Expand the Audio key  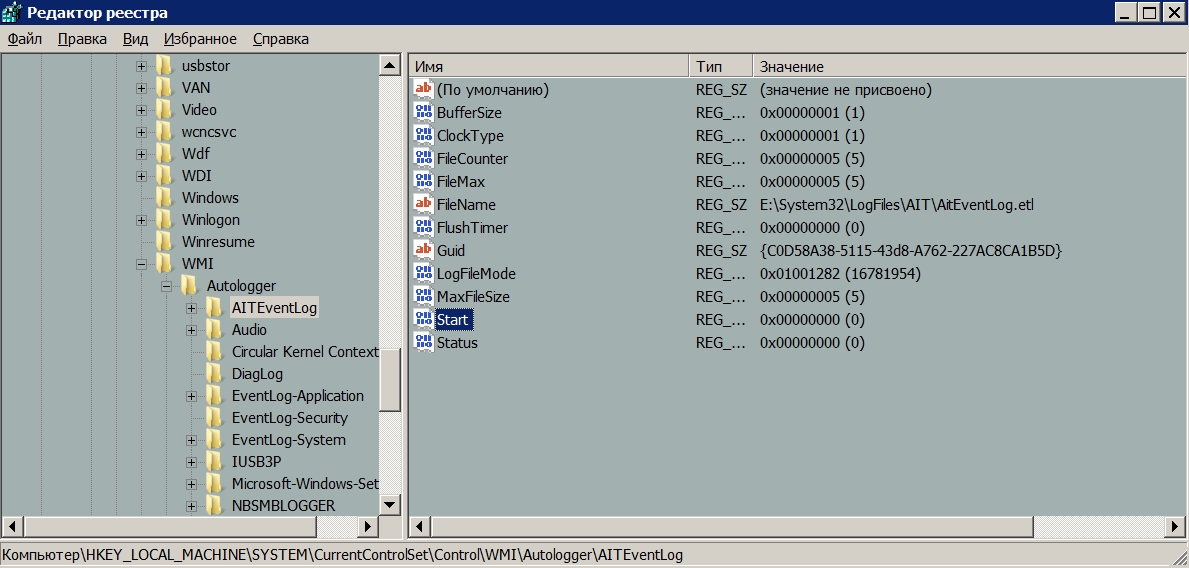(x=191, y=331)
